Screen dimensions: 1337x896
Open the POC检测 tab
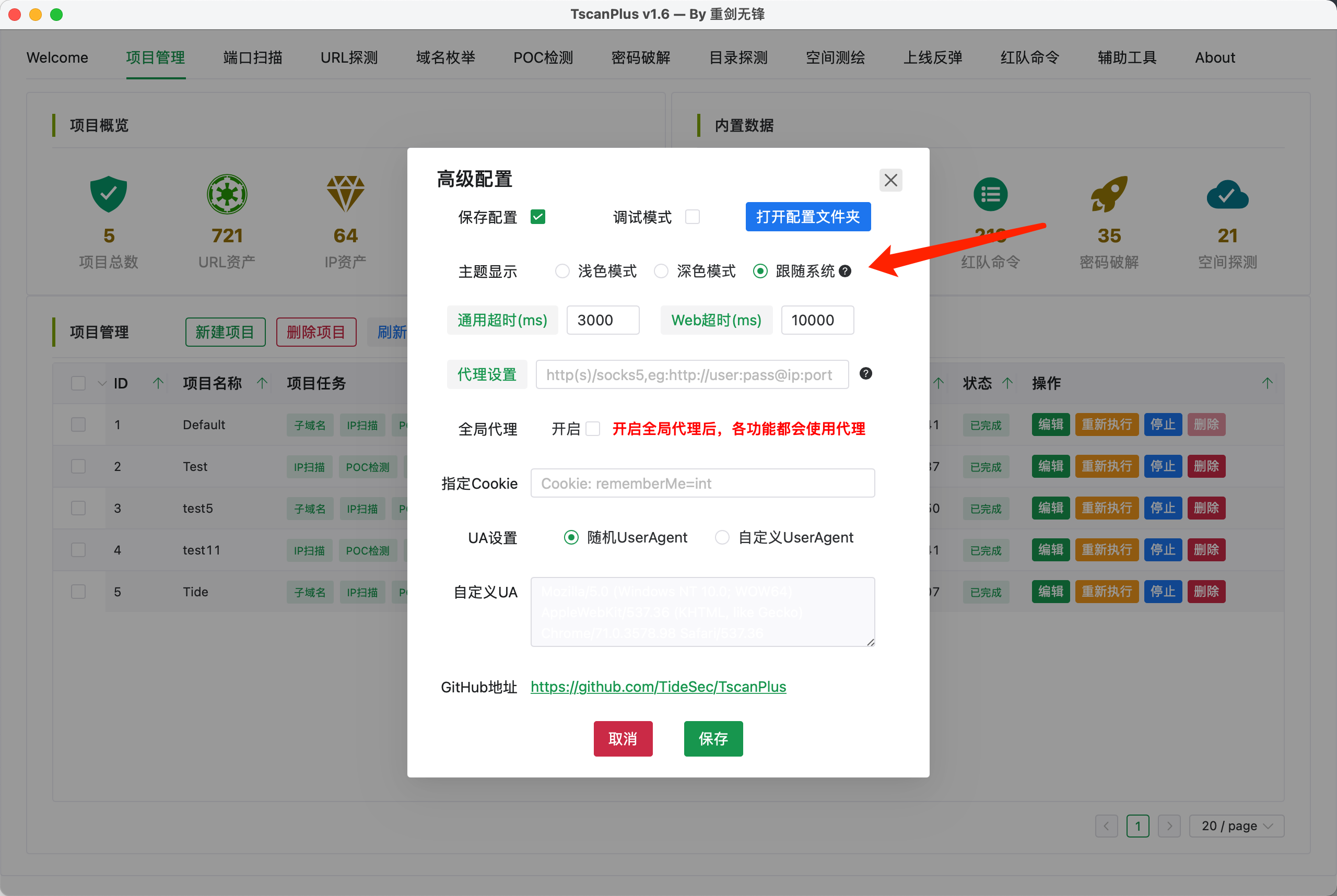click(543, 58)
